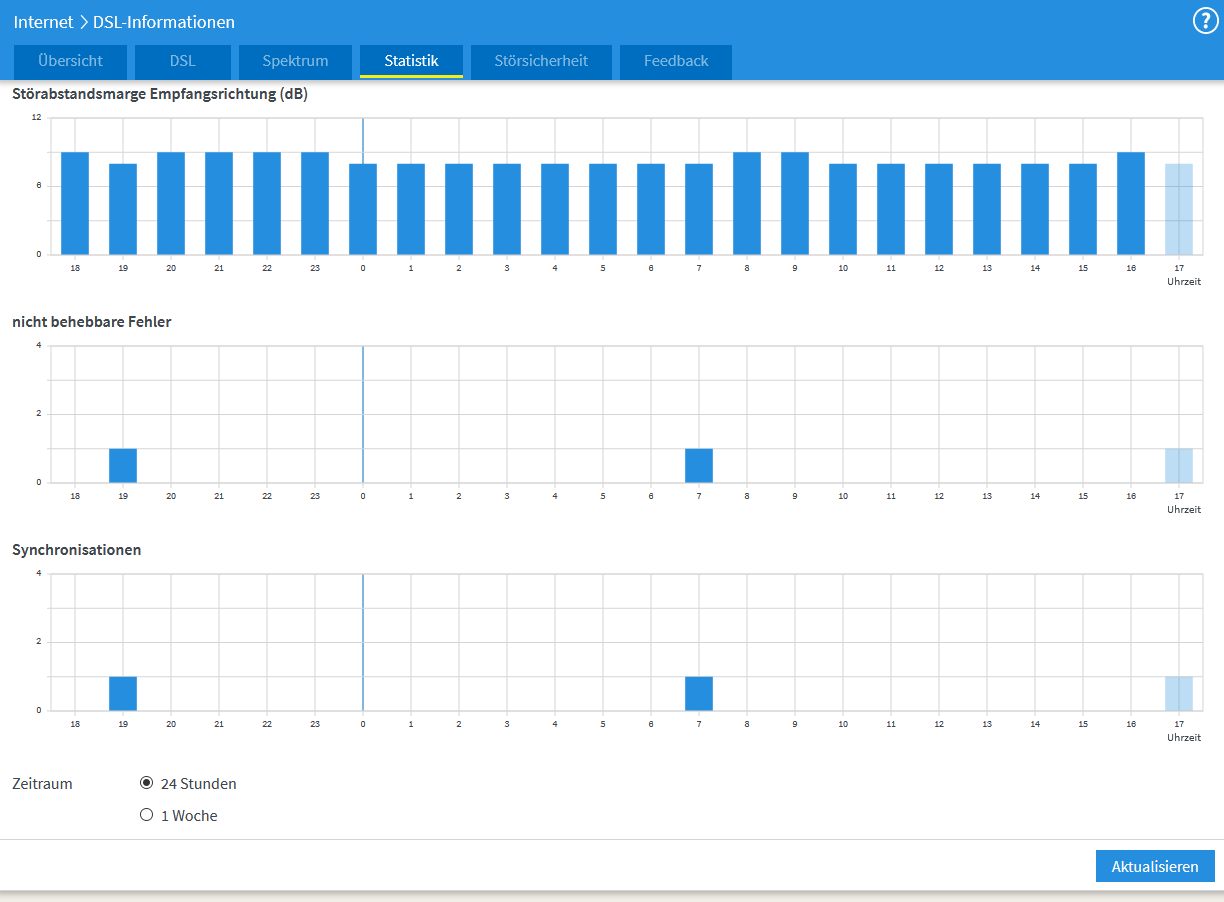1224x902 pixels.
Task: Click the 24 Stunden label text
Action: coord(199,784)
